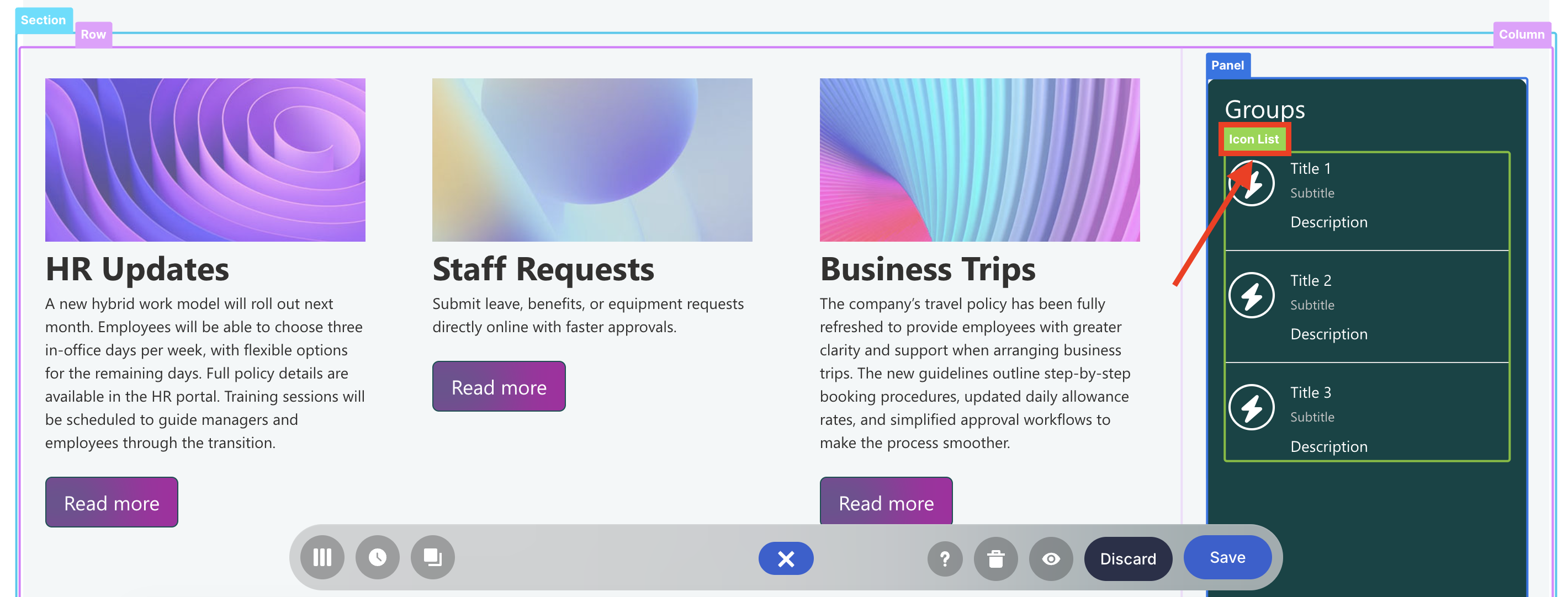The width and height of the screenshot is (1568, 597).
Task: Open the history clock icon
Action: tap(378, 557)
